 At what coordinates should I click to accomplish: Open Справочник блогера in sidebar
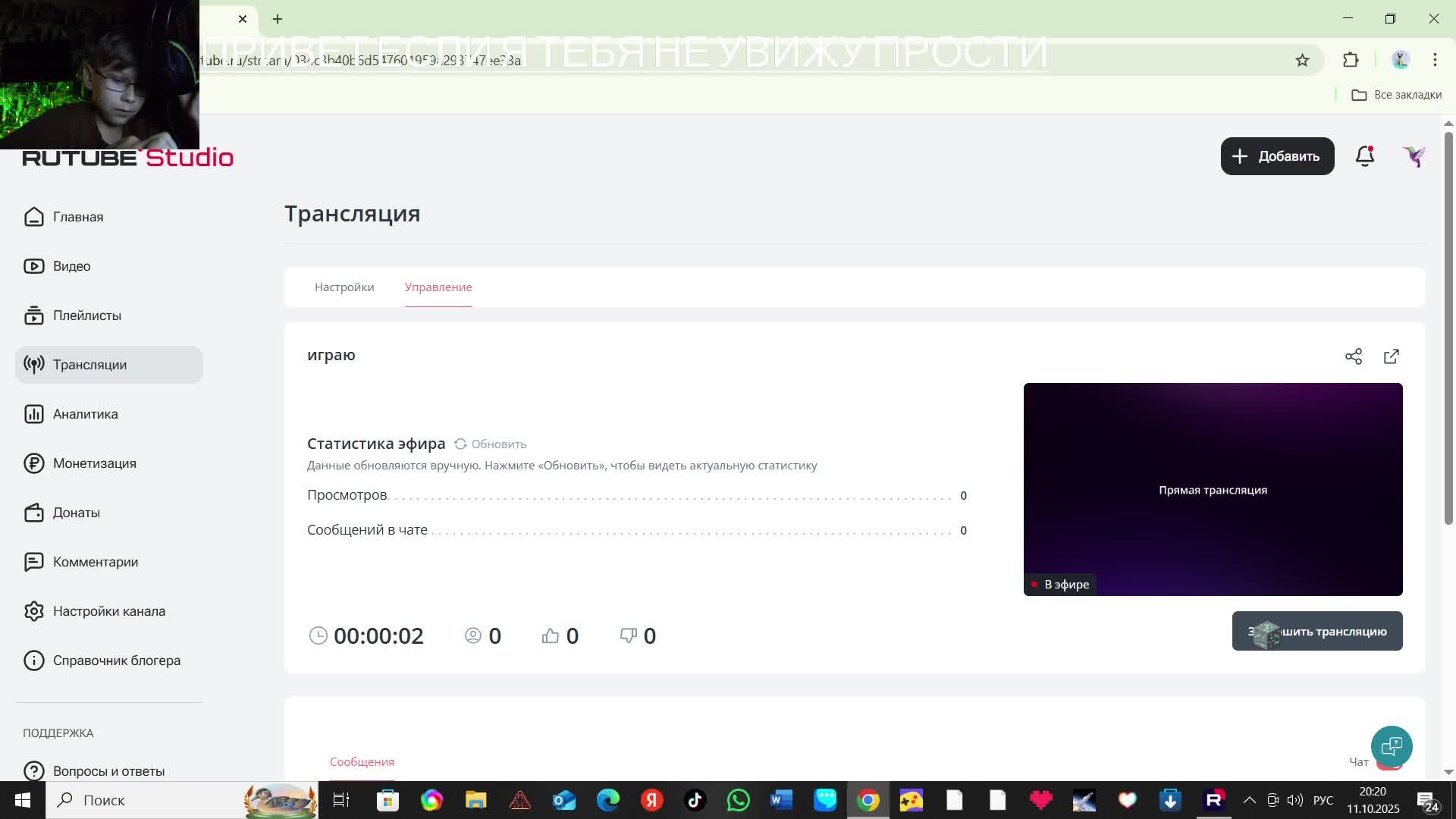[x=116, y=661]
